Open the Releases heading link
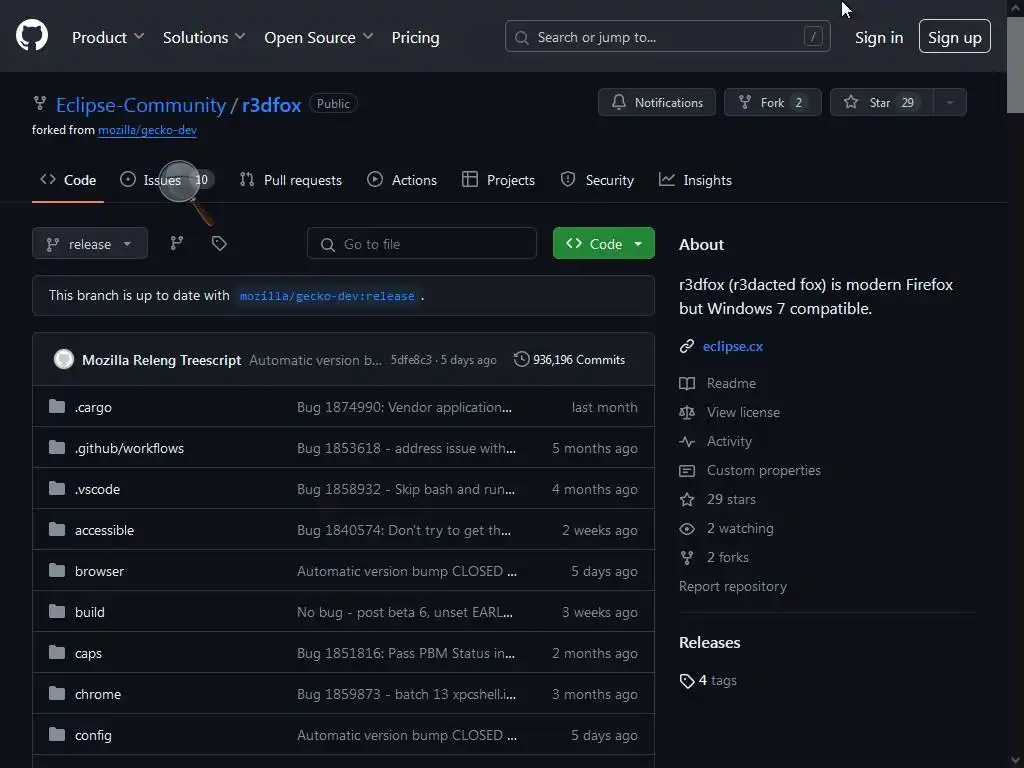This screenshot has width=1024, height=768. click(709, 643)
